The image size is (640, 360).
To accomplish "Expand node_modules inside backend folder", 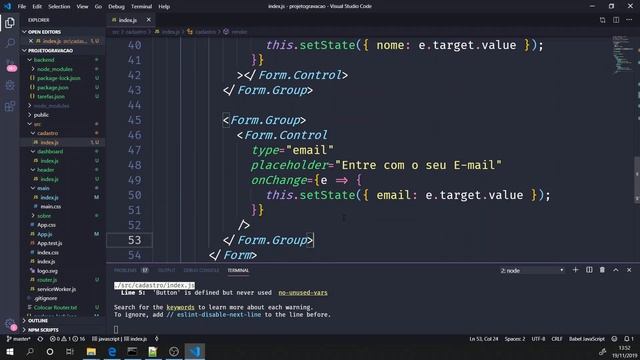I will pos(63,69).
